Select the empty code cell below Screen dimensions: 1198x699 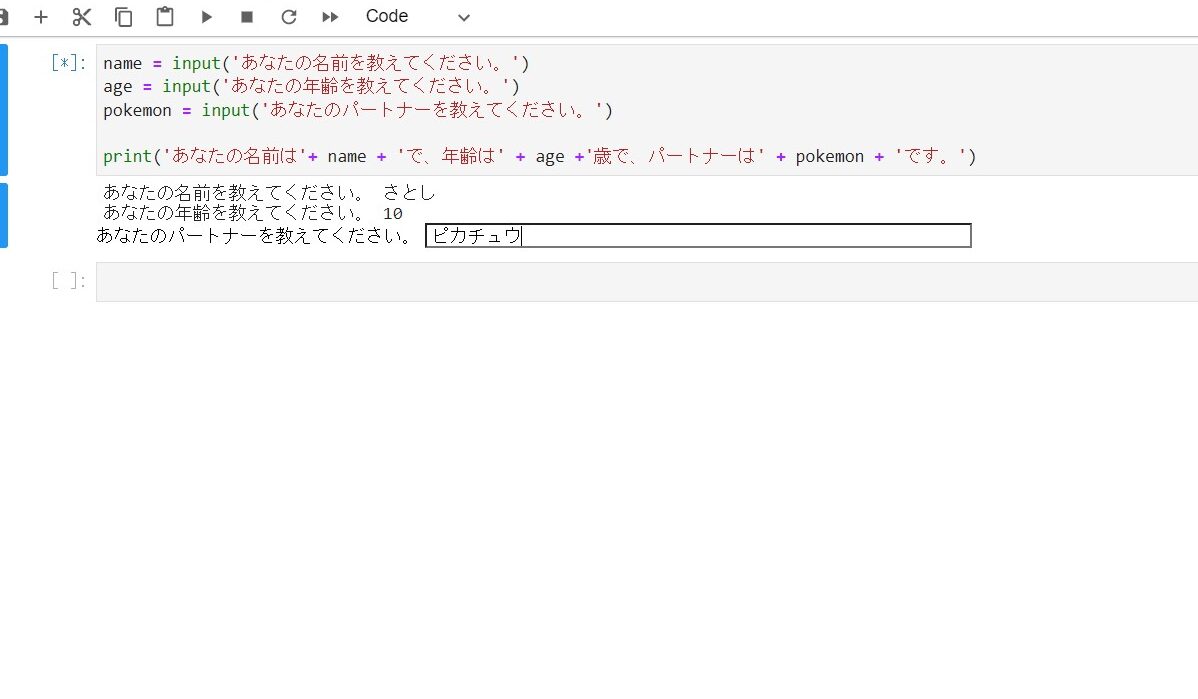point(646,282)
